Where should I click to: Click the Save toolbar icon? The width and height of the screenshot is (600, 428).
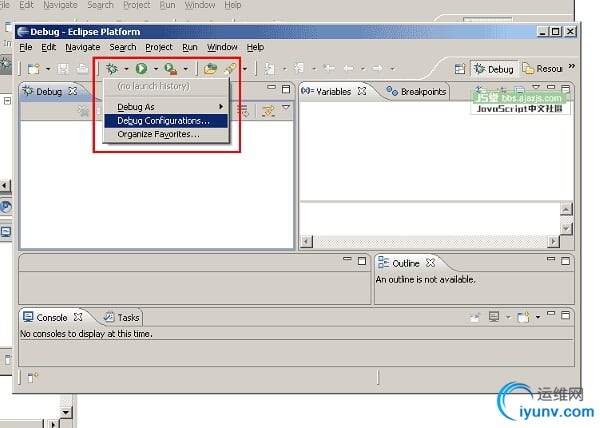point(63,69)
